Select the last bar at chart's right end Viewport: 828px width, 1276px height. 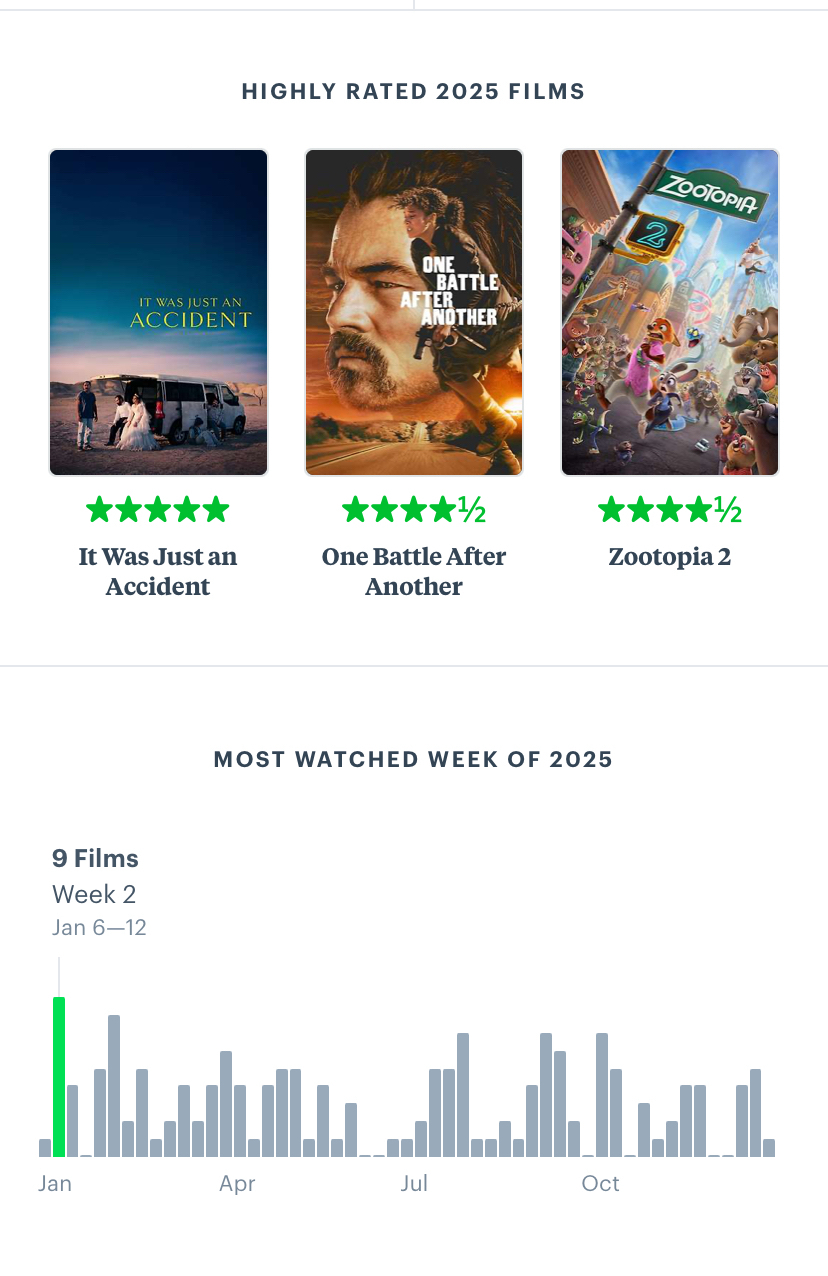[x=769, y=1148]
